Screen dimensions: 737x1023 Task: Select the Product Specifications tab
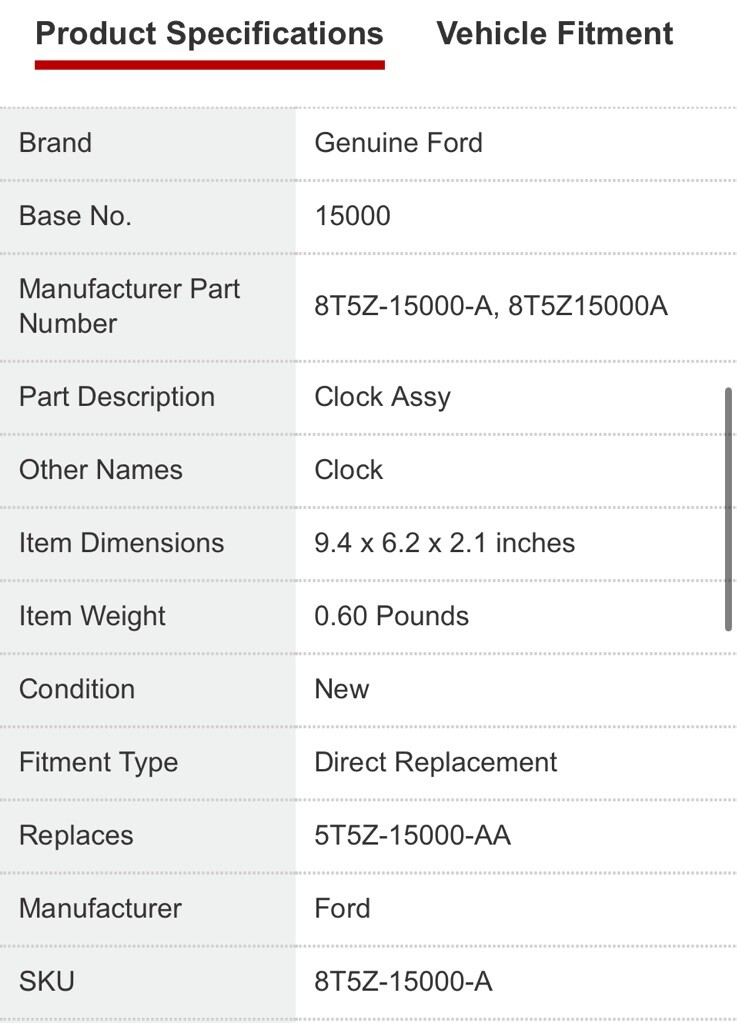click(209, 34)
